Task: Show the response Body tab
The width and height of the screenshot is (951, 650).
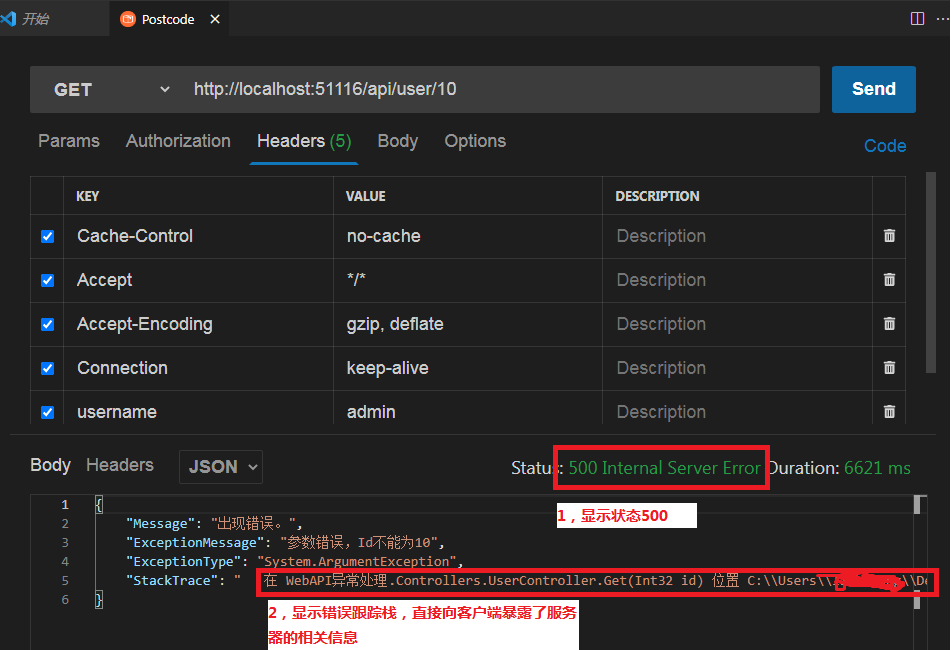Action: click(x=50, y=465)
